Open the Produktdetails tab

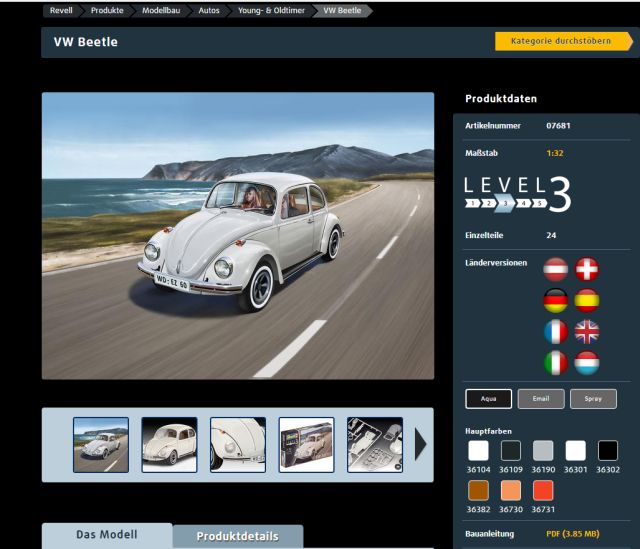pos(237,536)
